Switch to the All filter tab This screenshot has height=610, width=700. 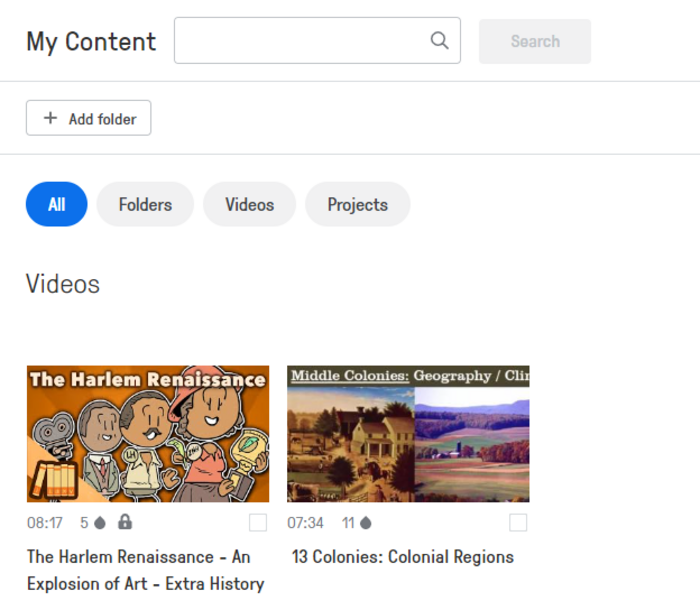56,204
